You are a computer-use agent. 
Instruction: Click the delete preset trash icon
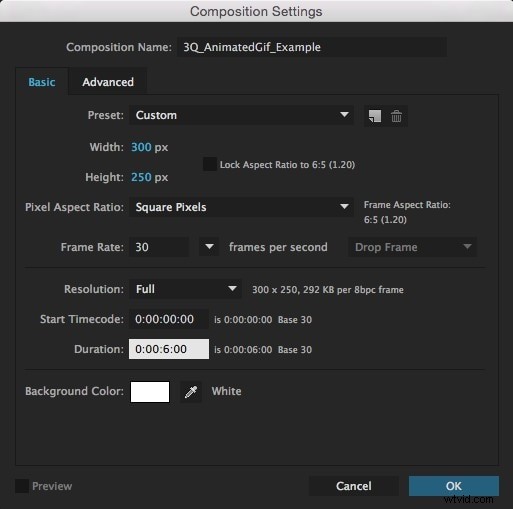click(x=396, y=116)
